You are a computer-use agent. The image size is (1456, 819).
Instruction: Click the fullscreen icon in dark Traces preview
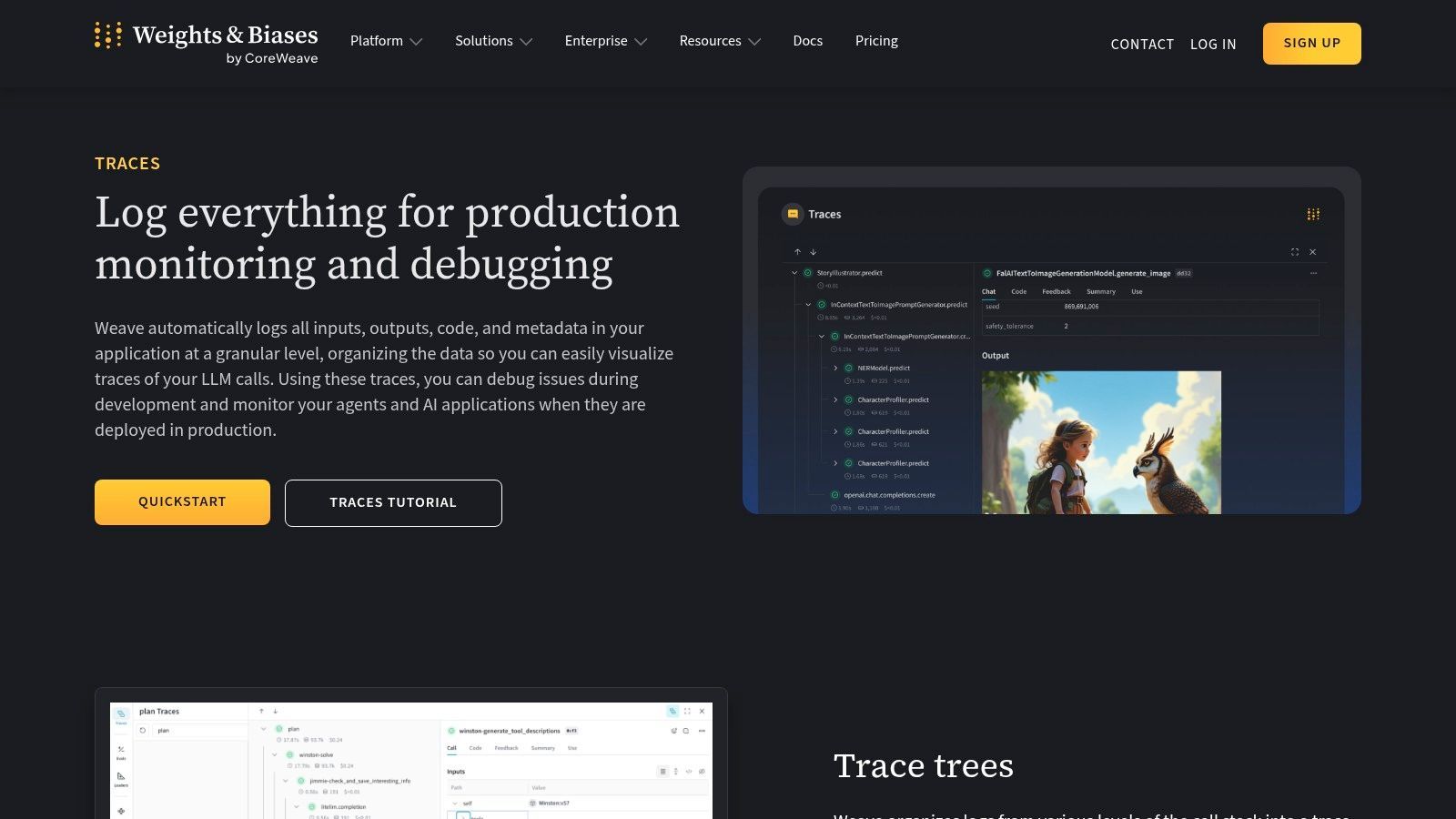[1295, 252]
